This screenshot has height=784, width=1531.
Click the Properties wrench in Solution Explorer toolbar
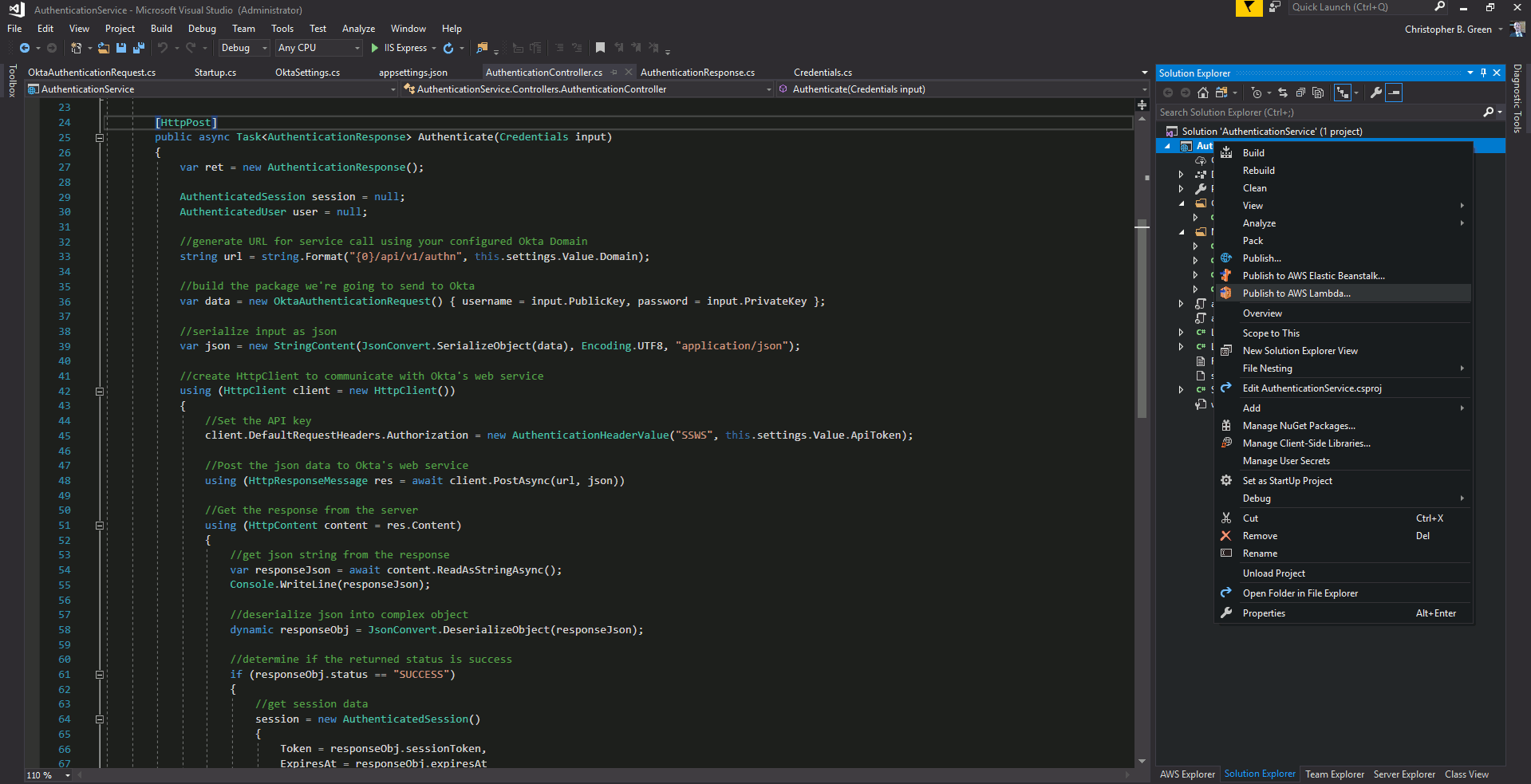tap(1376, 93)
